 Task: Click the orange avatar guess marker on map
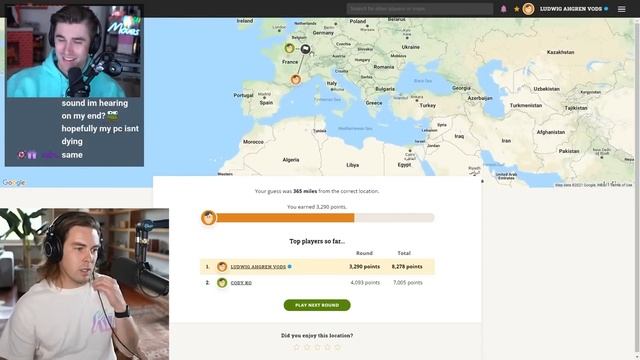[x=296, y=79]
